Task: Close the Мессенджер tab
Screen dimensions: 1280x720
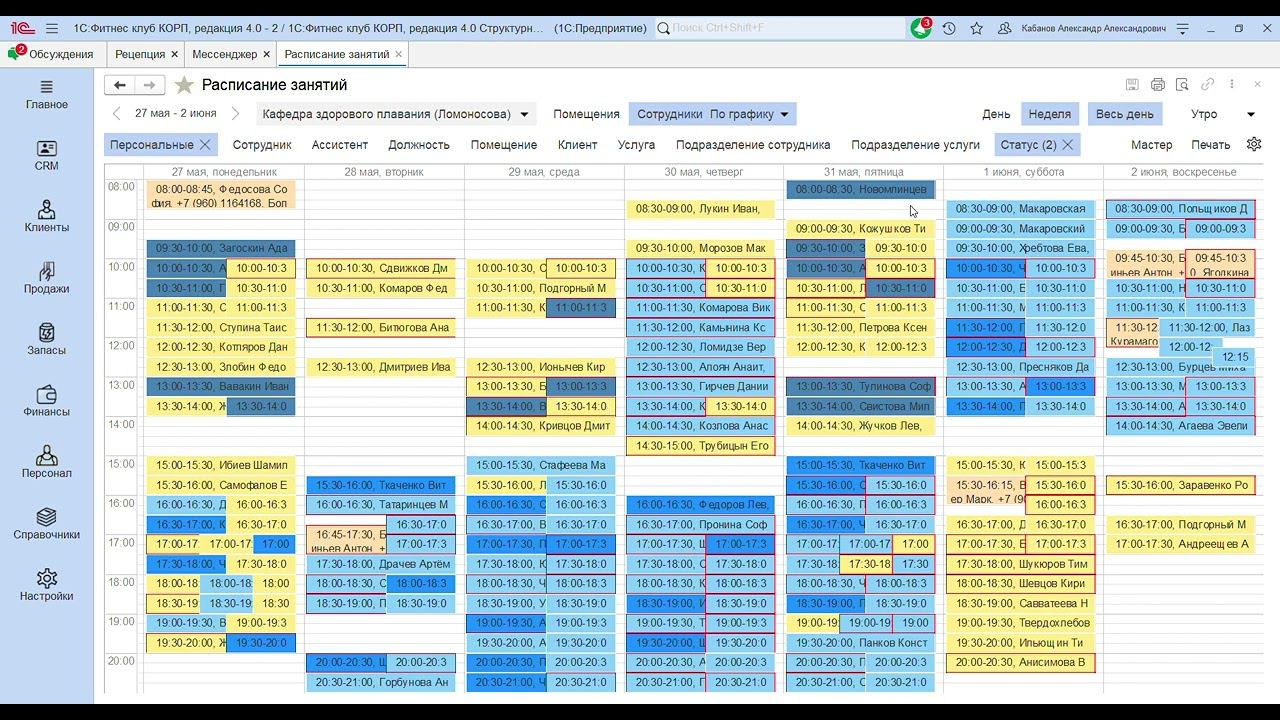Action: (x=267, y=54)
